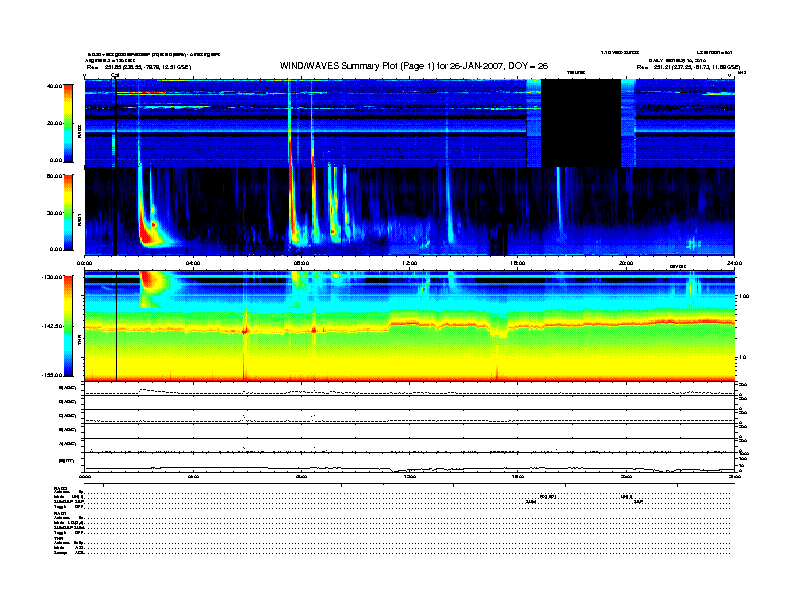Select the 0.00 label on RAD1 scale
Viewport: 792px width, 612px height.
click(x=56, y=249)
